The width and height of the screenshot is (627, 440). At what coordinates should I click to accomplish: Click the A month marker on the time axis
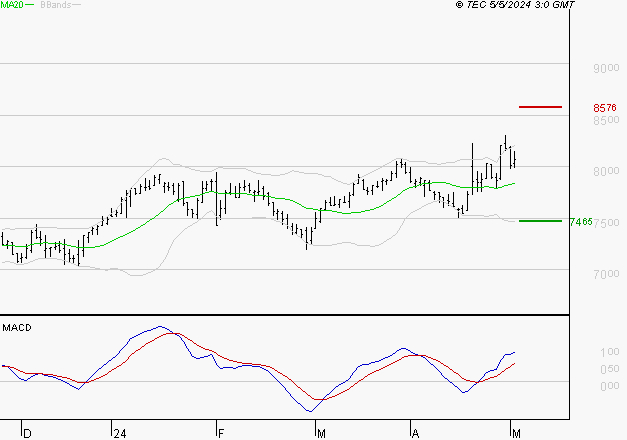[x=415, y=434]
